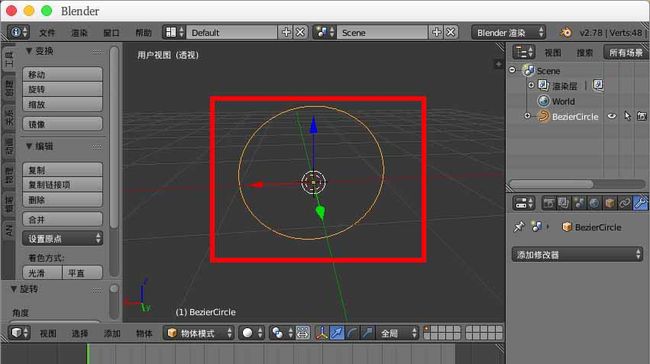Toggle BezierCircle renderability camera icon in outliner
The image size is (650, 364).
coord(642,116)
